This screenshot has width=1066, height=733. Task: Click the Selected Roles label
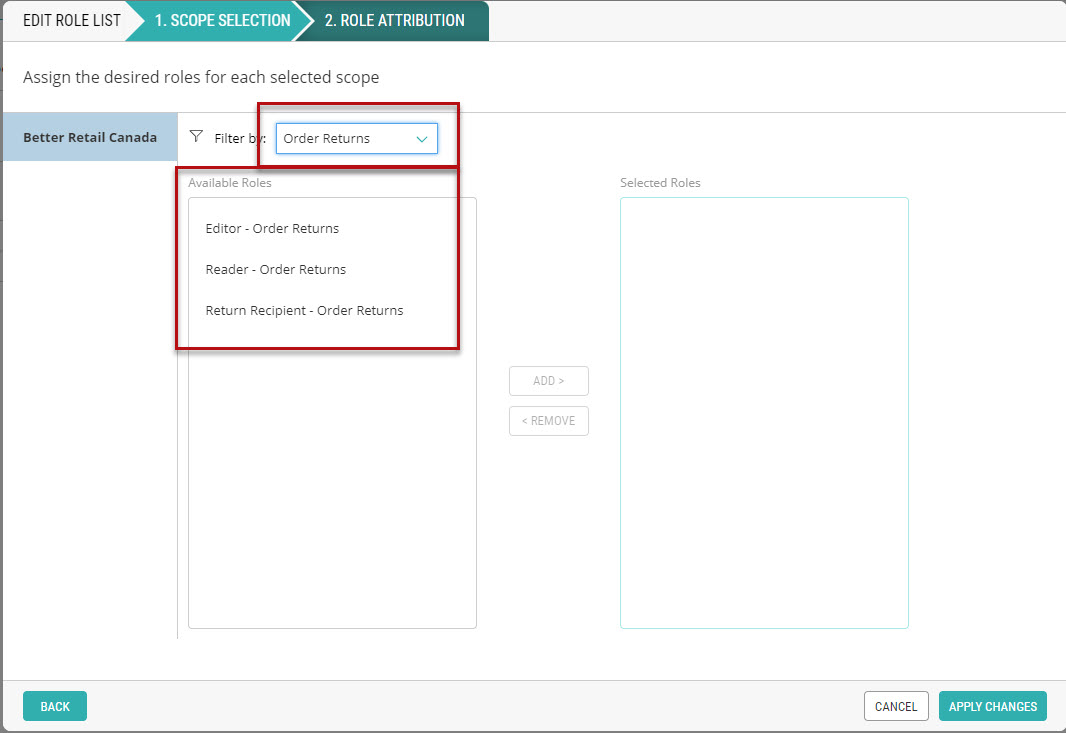pyautogui.click(x=660, y=183)
